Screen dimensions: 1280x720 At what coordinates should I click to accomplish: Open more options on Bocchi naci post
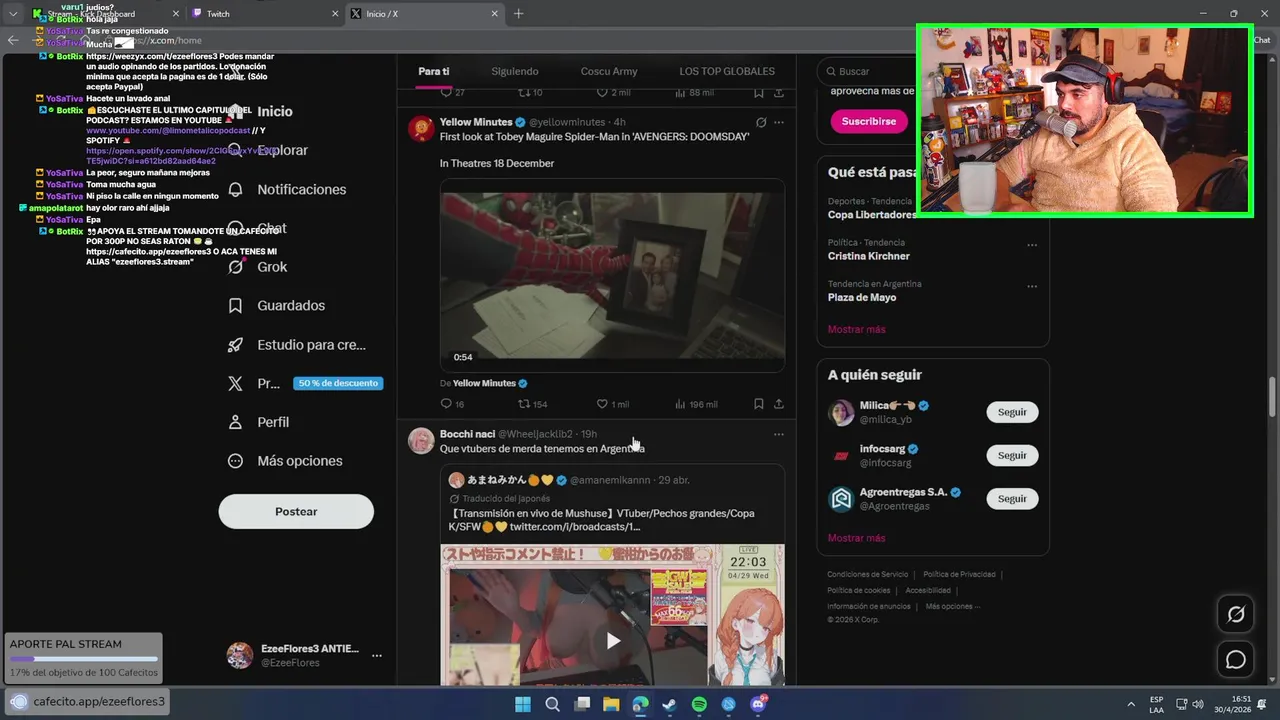point(779,435)
